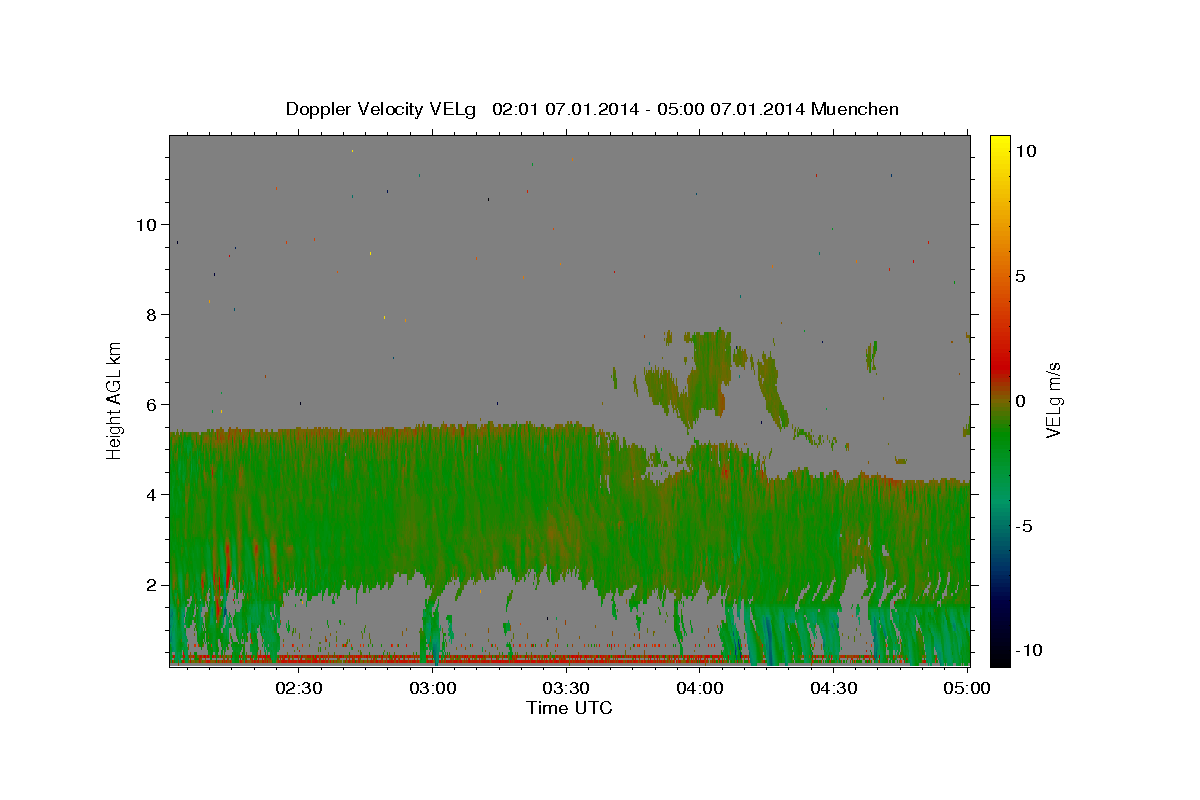Click the colorbar tick label -5

click(x=1024, y=526)
